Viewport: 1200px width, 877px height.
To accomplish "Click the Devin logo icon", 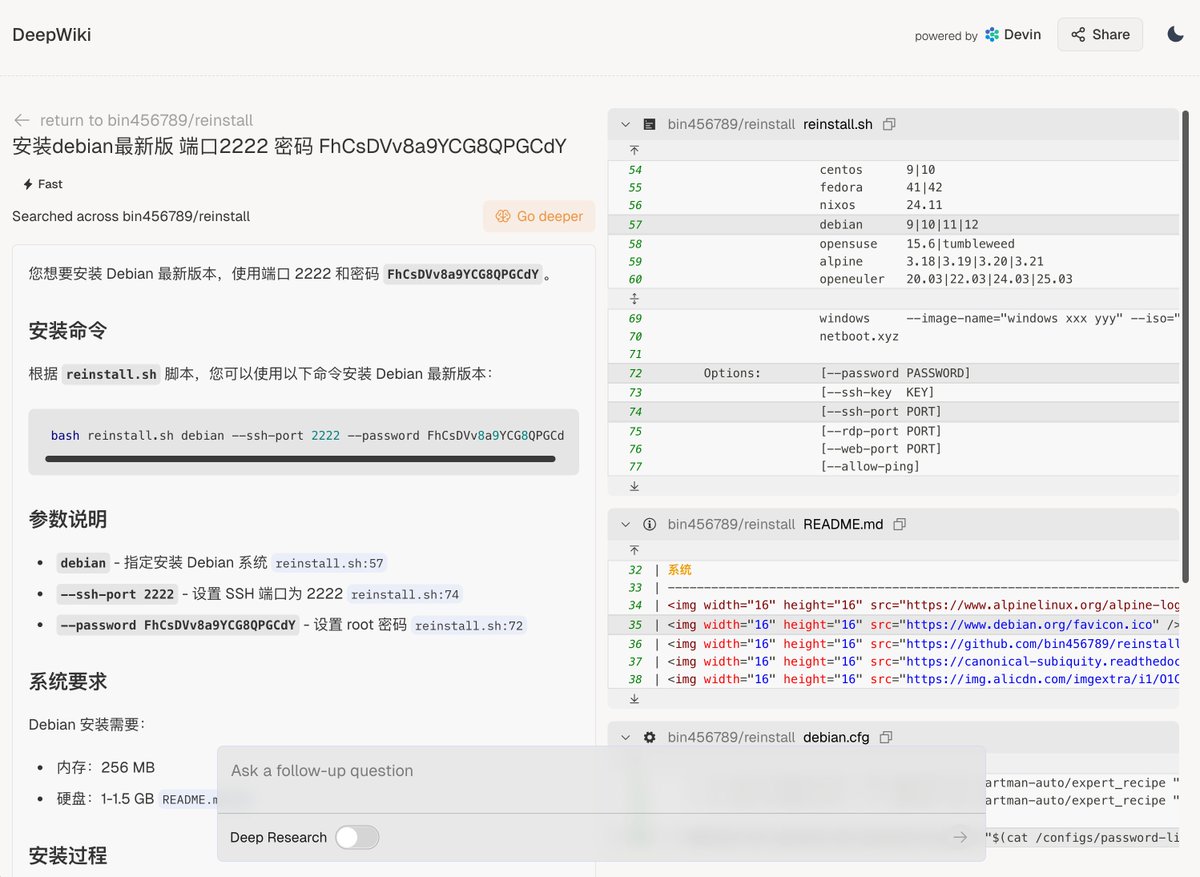I will click(992, 34).
